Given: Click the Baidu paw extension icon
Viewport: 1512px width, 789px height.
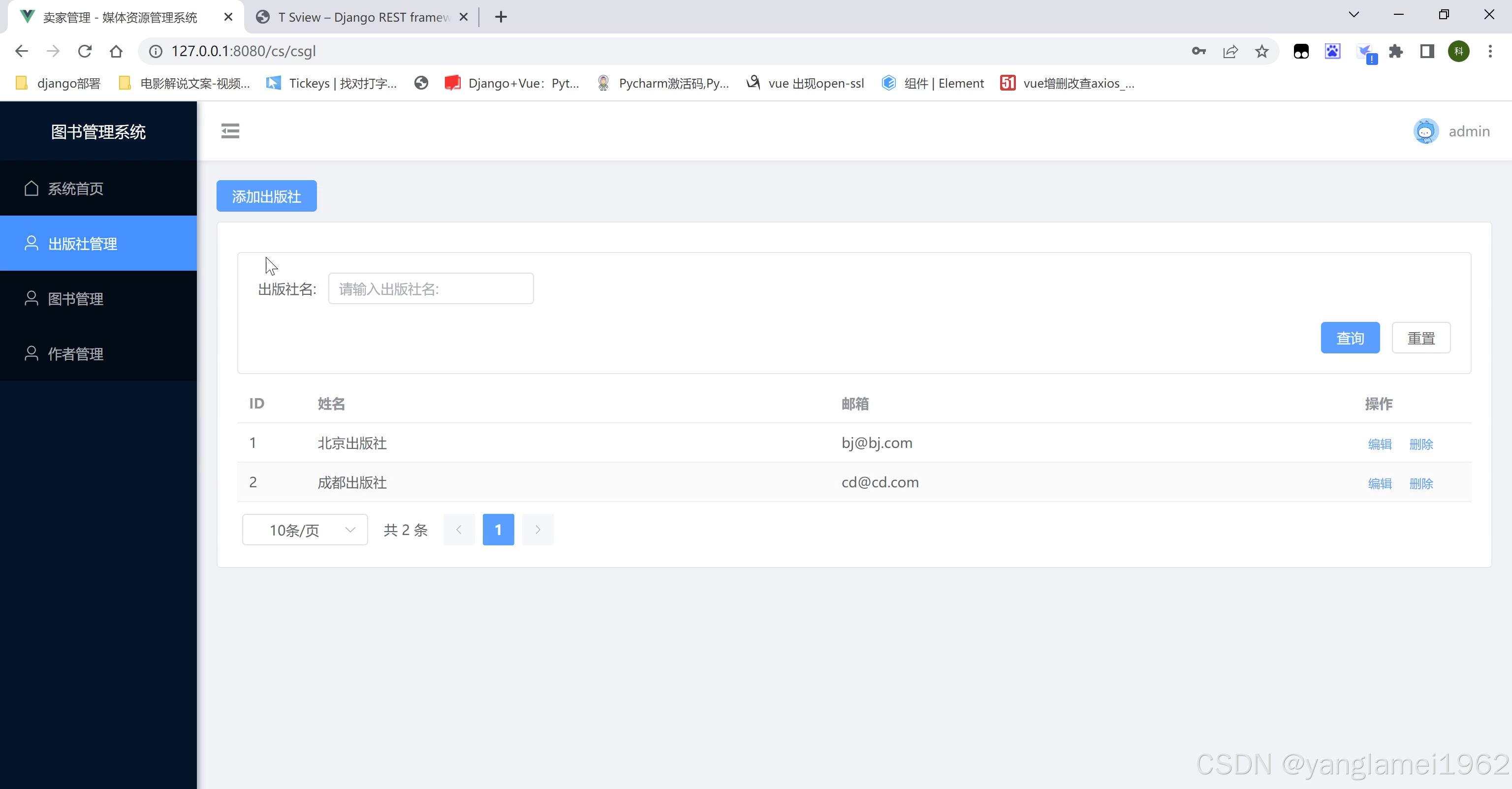Looking at the screenshot, I should (1332, 51).
